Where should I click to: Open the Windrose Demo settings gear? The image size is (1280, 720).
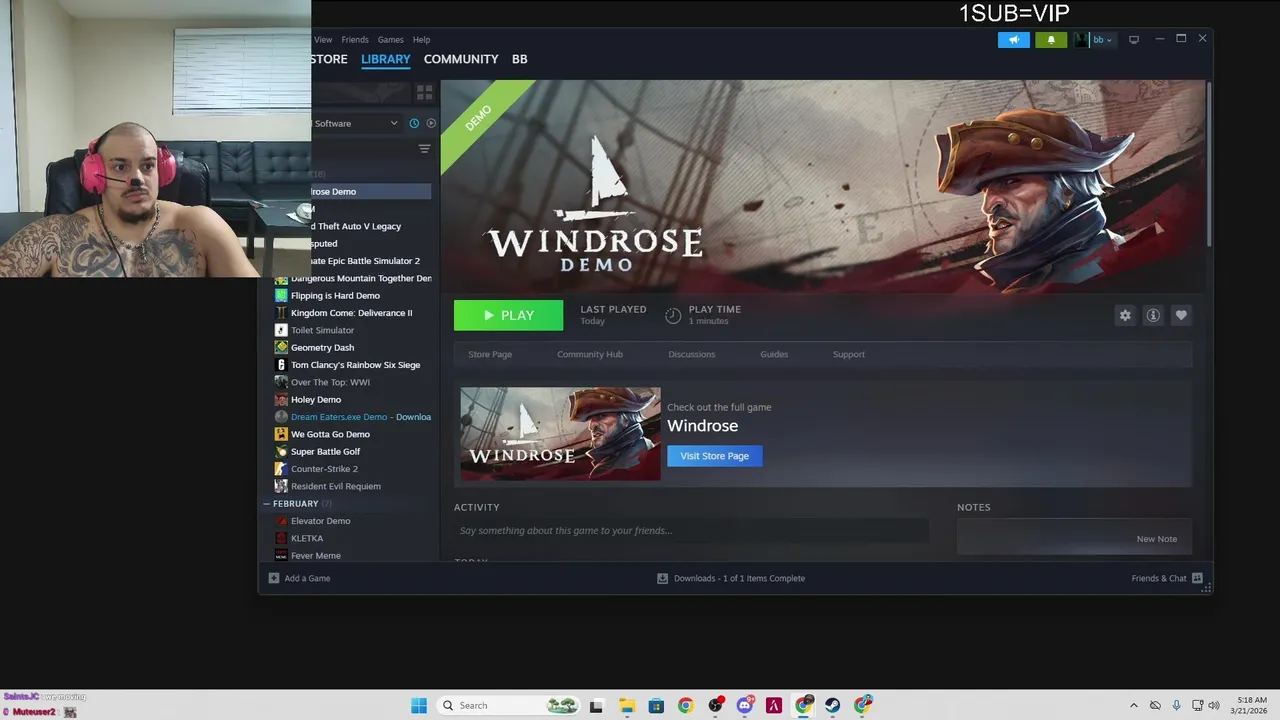(1125, 315)
